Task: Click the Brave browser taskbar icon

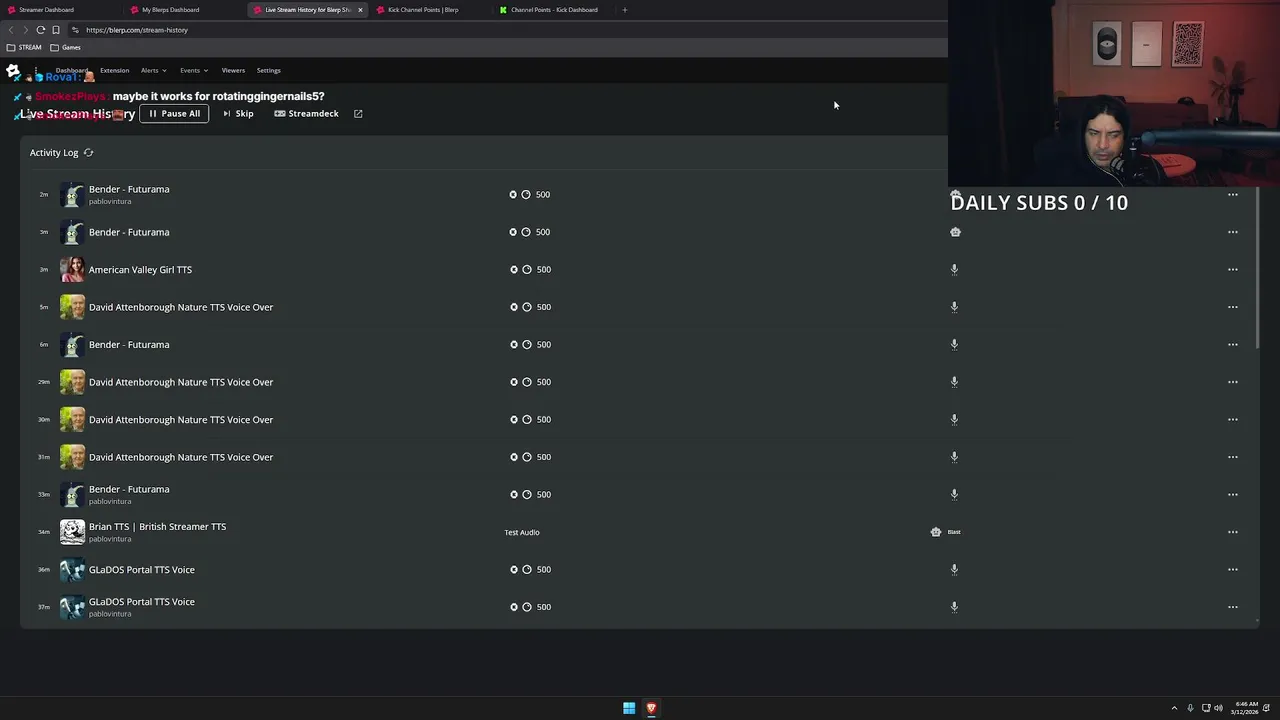Action: [x=651, y=708]
